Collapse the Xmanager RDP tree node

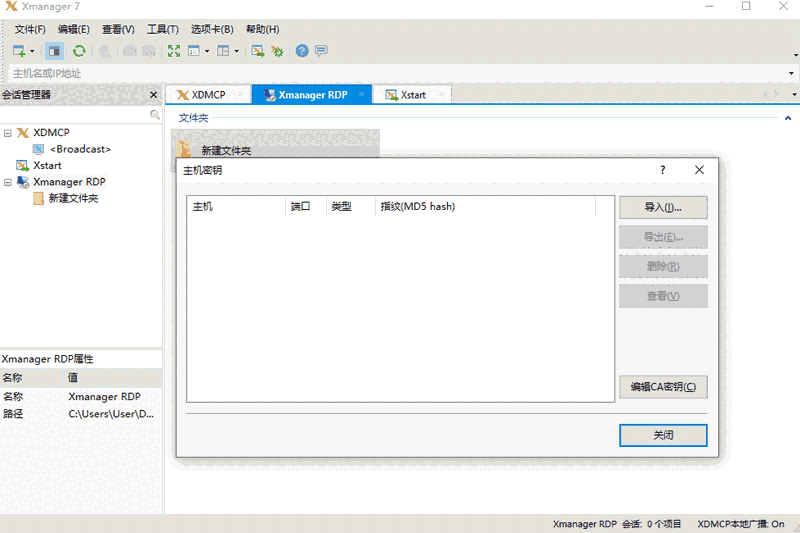coord(8,182)
